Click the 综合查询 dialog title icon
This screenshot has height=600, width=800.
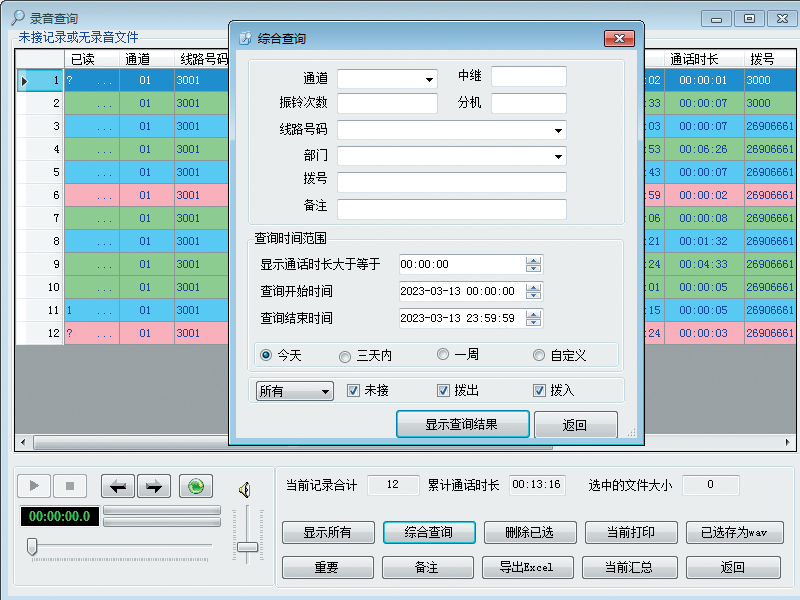[245, 38]
